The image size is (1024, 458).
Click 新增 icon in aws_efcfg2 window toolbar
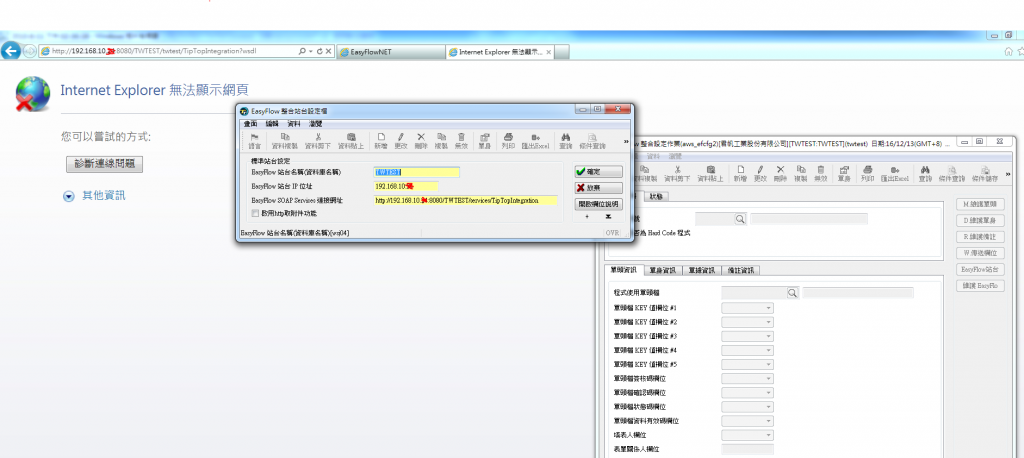click(x=740, y=172)
